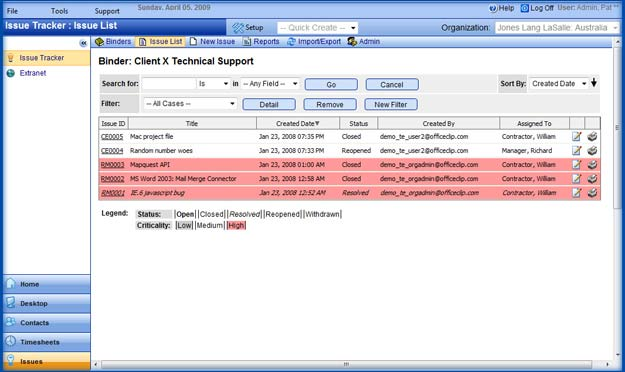This screenshot has height=372, width=625.
Task: Click the print icon for issue CE0005
Action: point(592,136)
